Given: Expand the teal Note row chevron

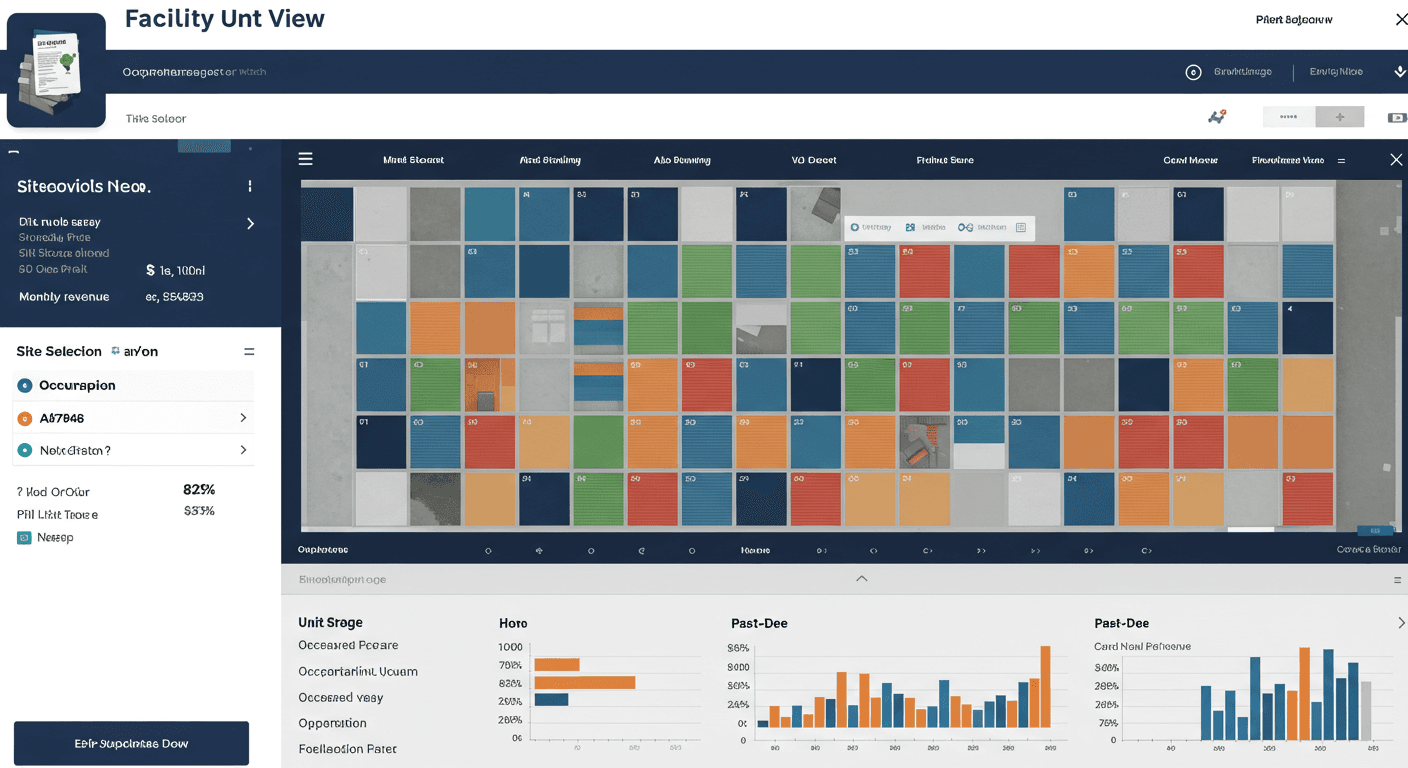Looking at the screenshot, I should [x=243, y=451].
